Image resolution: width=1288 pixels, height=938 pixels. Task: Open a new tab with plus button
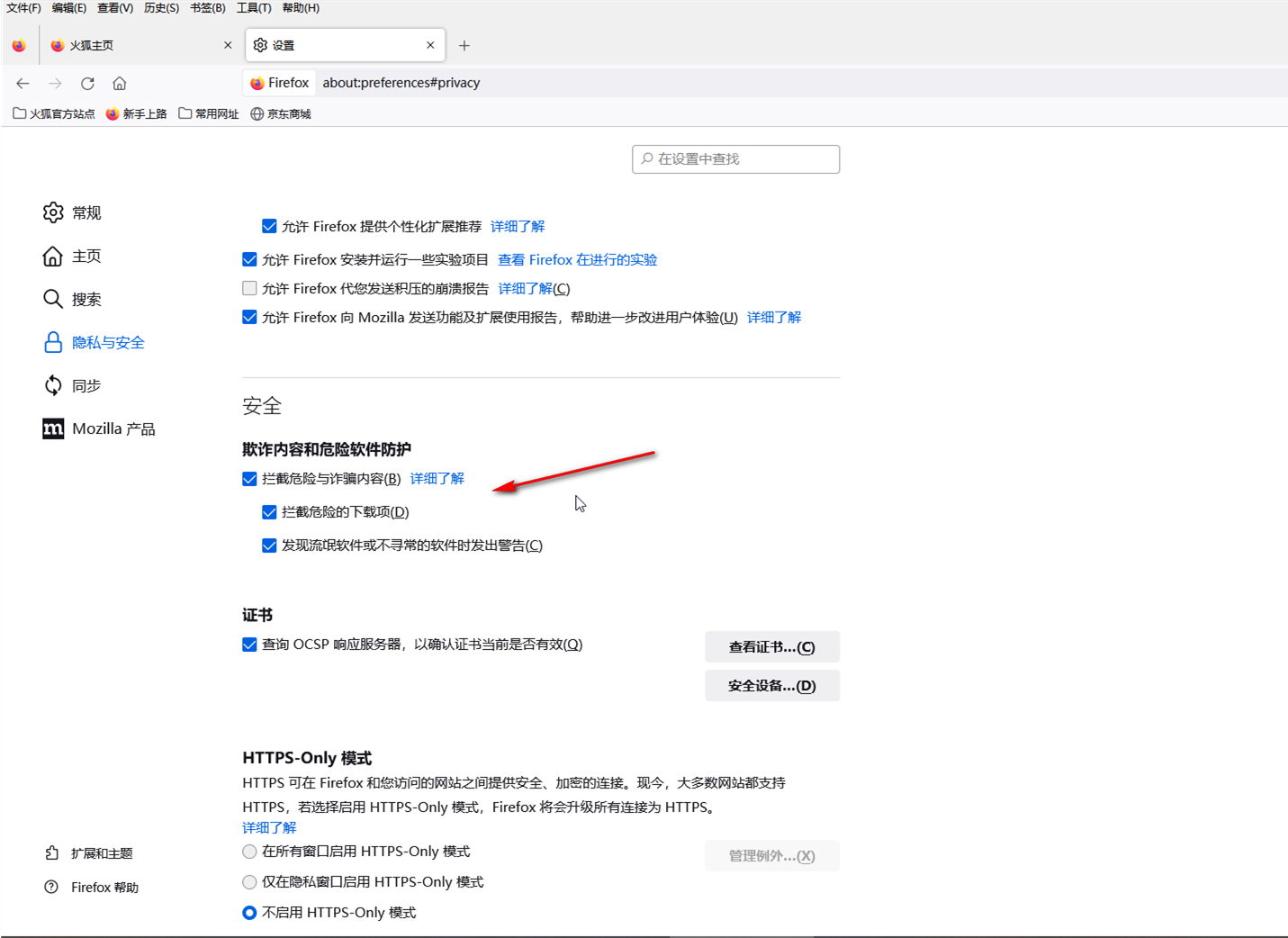pyautogui.click(x=464, y=45)
